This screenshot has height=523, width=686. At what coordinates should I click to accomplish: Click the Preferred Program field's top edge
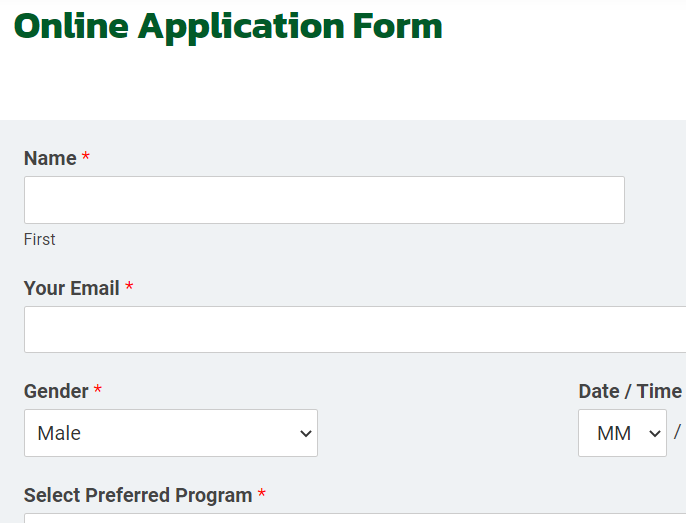point(355,516)
